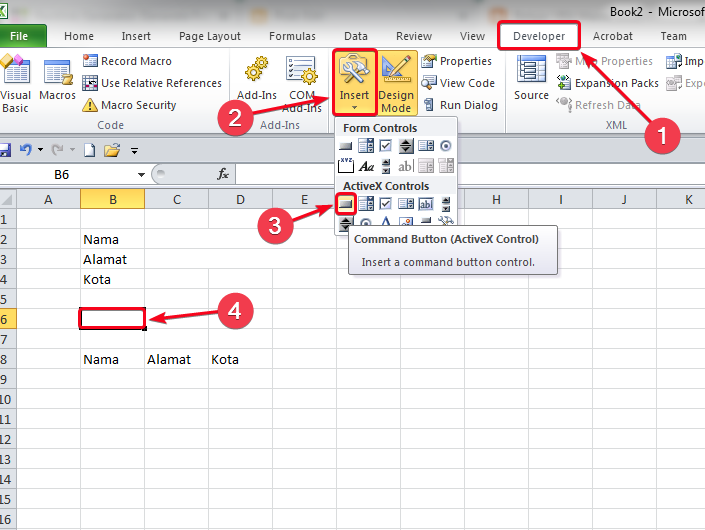Click the formula bar input
The image size is (705, 530).
(470, 174)
